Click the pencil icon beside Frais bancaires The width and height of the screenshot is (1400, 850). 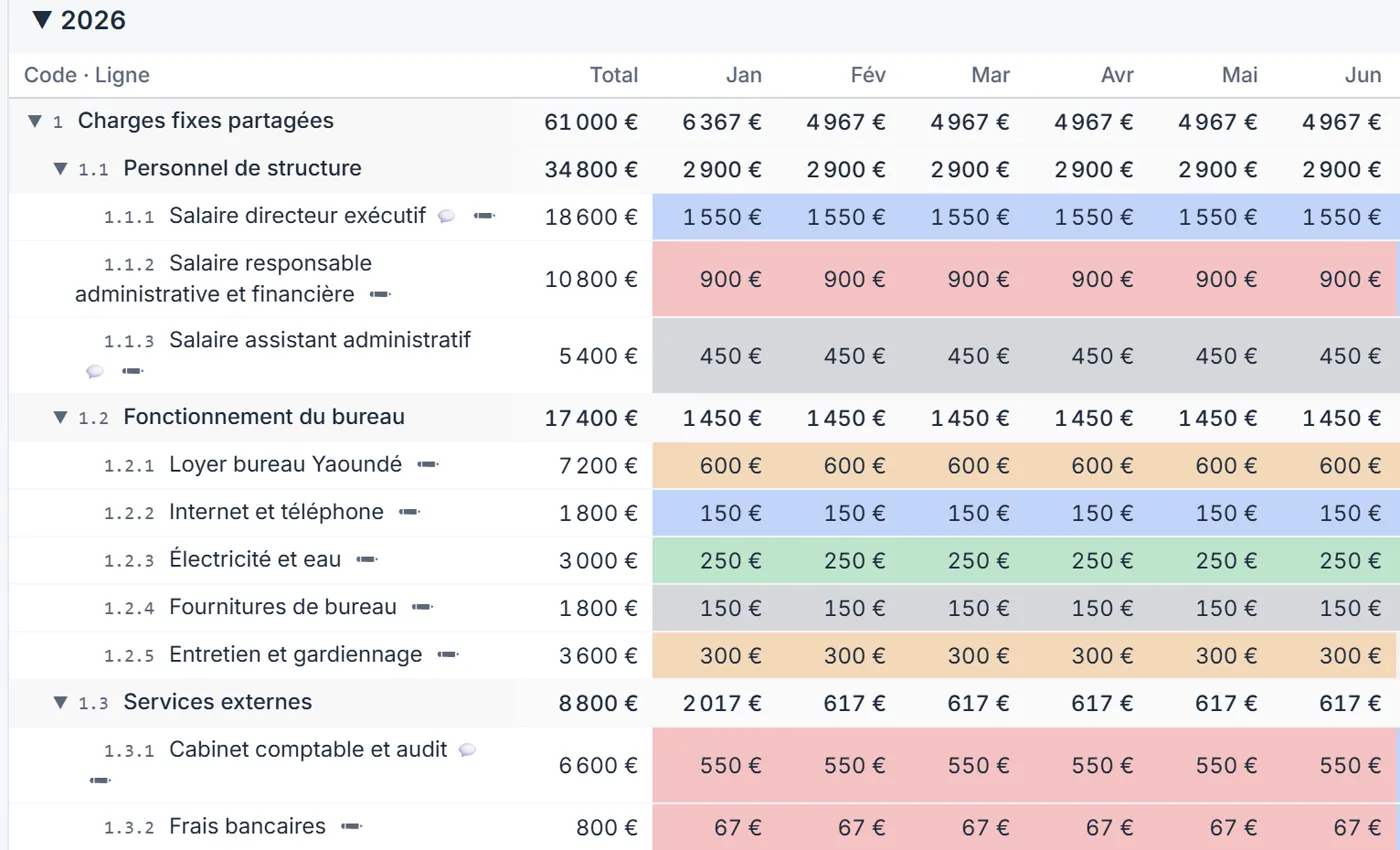(351, 827)
